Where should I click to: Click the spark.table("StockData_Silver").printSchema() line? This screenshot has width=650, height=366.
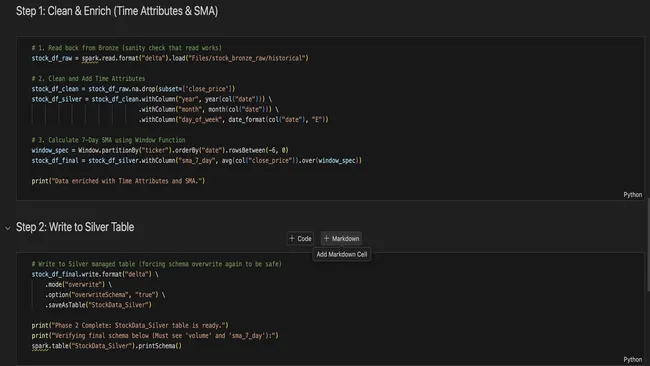coord(107,346)
